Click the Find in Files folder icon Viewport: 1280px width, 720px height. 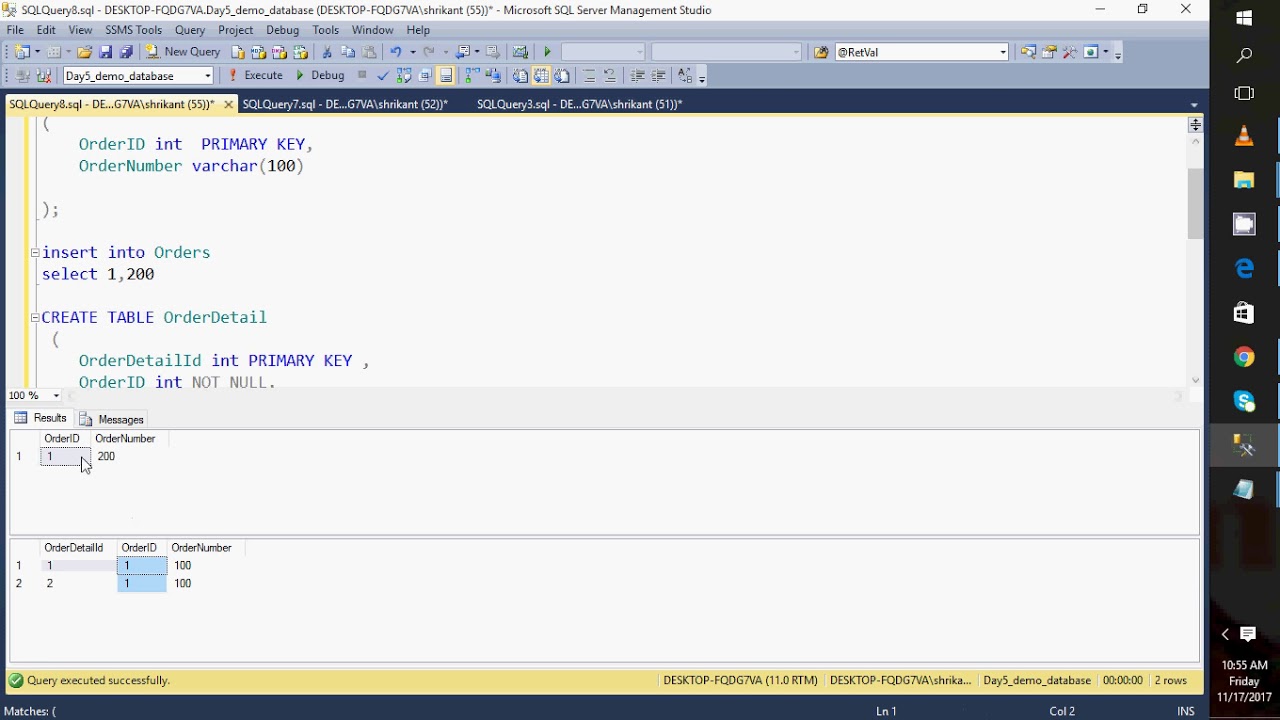point(821,52)
